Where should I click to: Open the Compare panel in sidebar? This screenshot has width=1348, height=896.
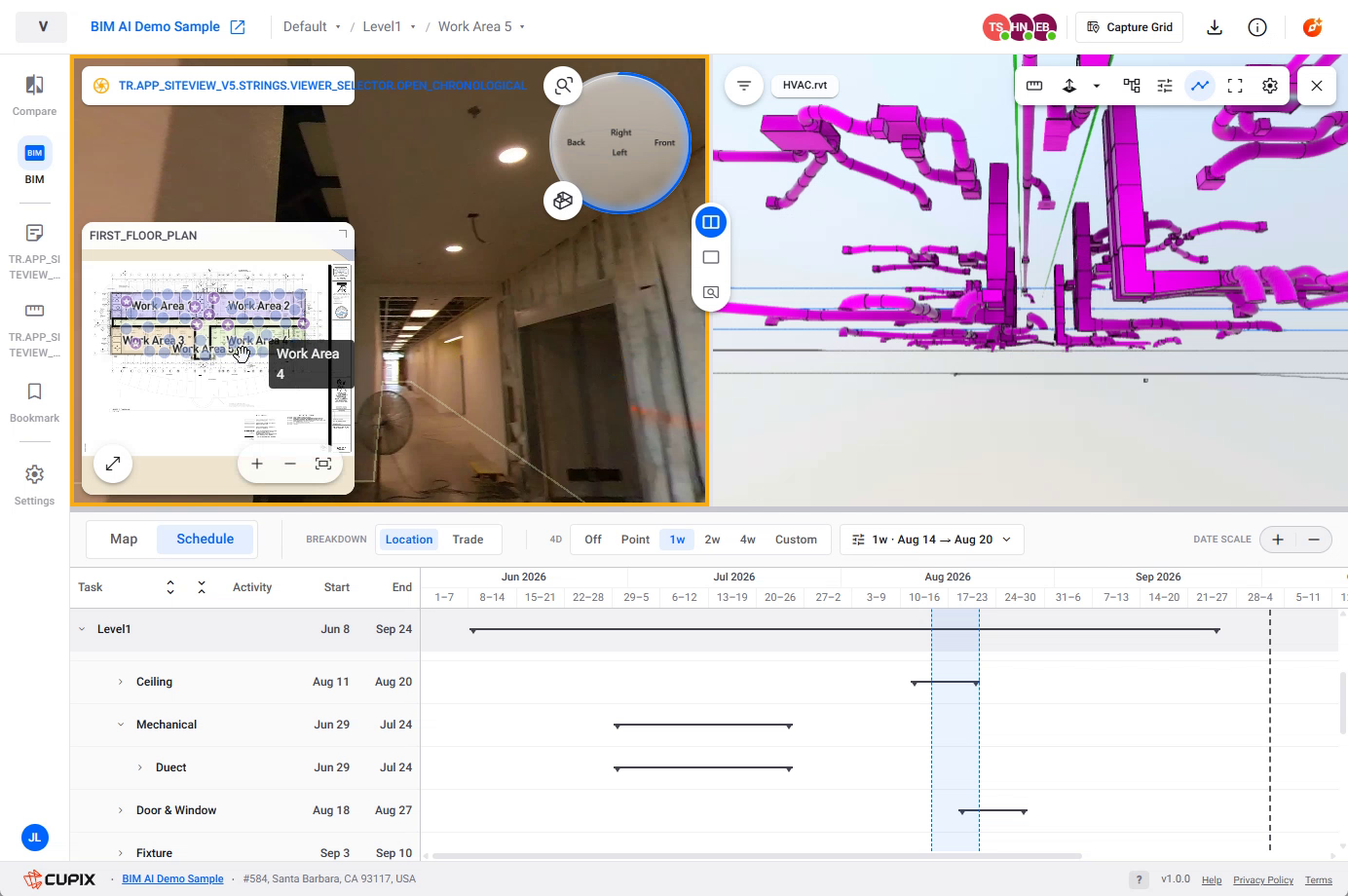34,95
